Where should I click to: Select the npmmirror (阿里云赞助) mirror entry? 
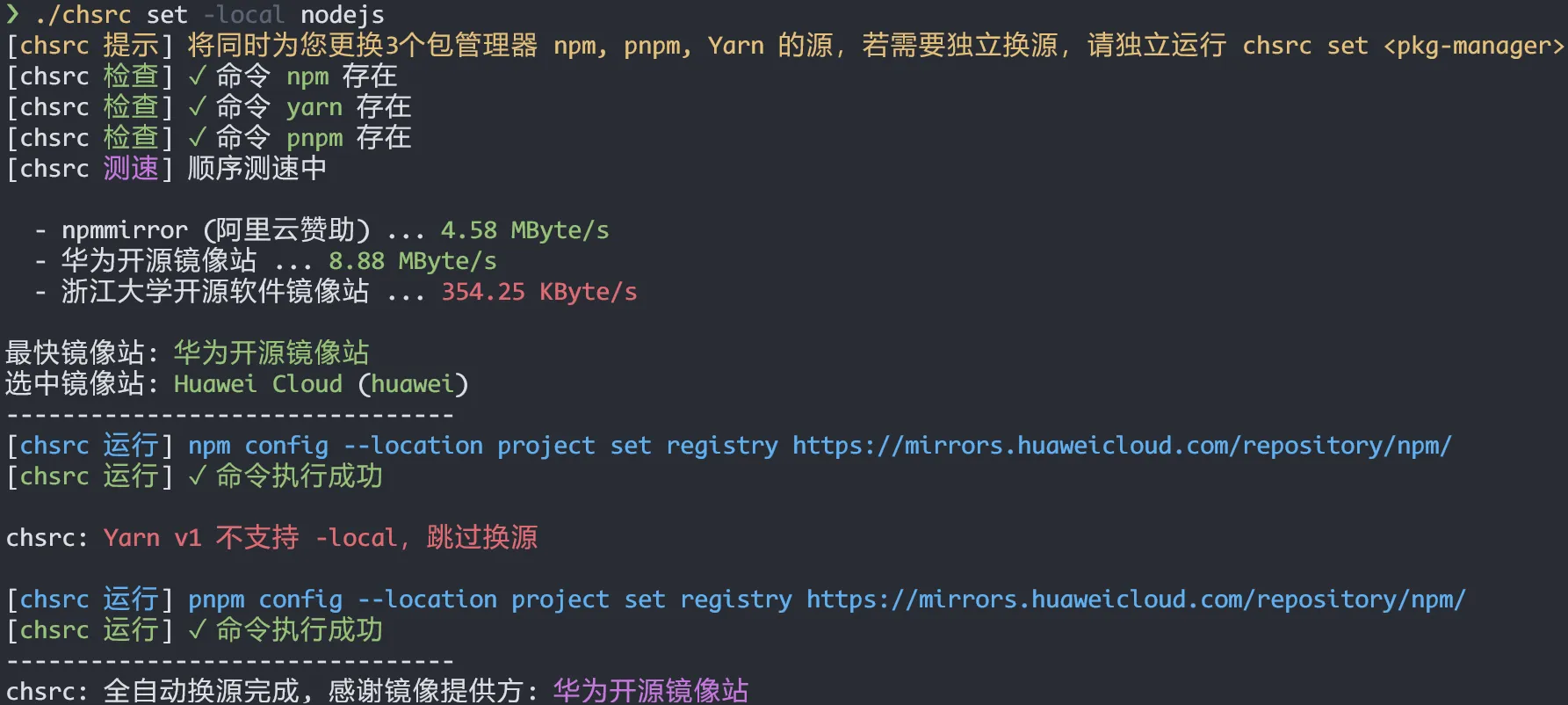click(216, 230)
